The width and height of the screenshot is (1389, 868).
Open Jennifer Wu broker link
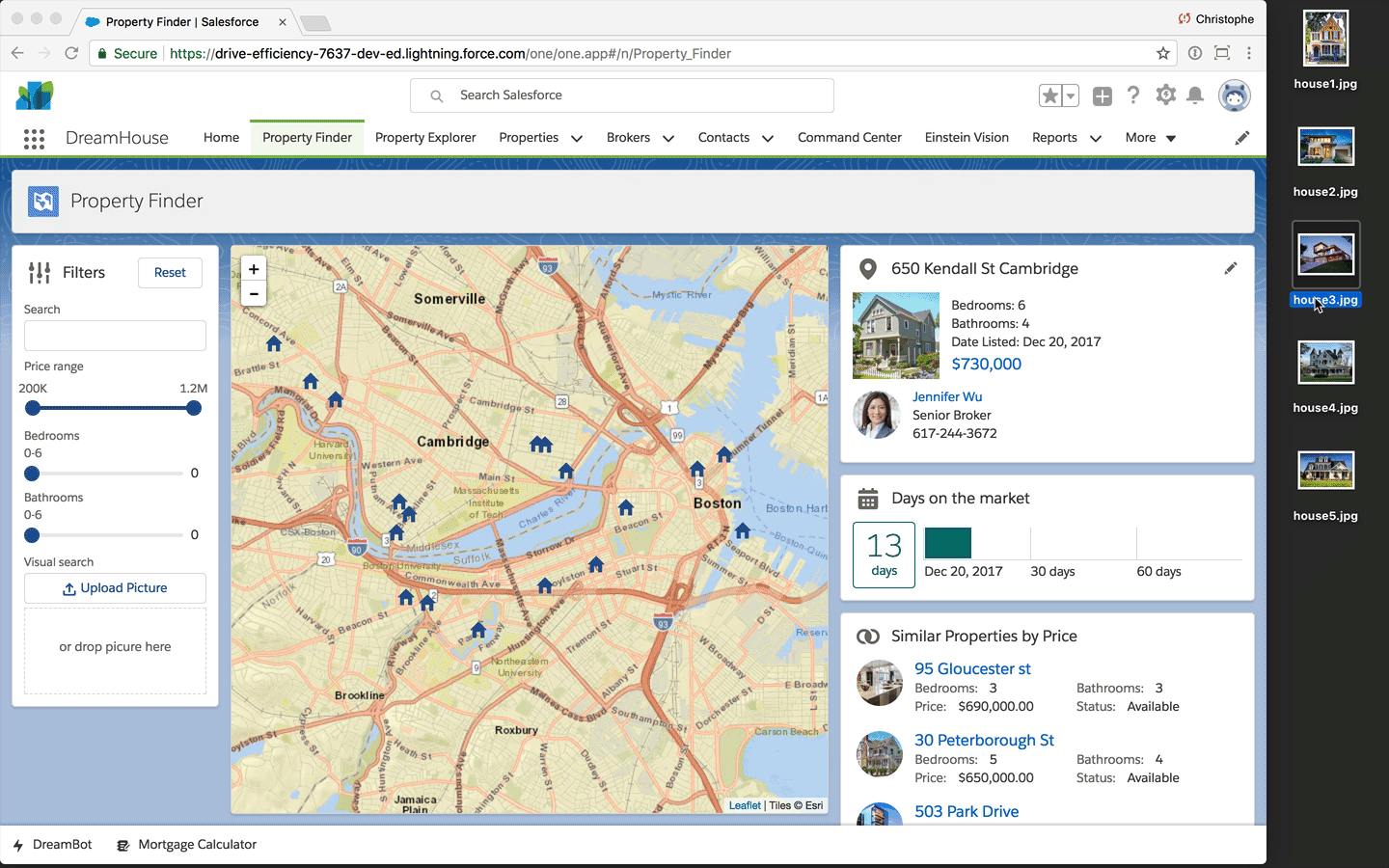click(x=947, y=396)
